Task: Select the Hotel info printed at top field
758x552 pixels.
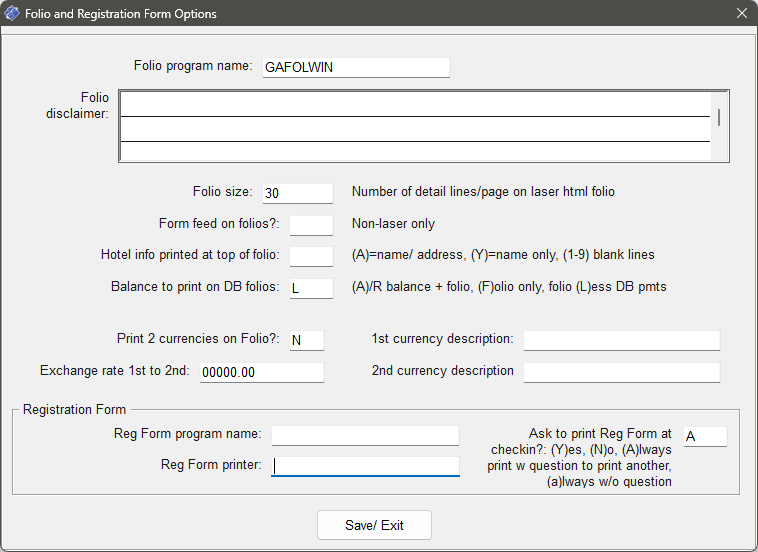Action: click(x=310, y=256)
